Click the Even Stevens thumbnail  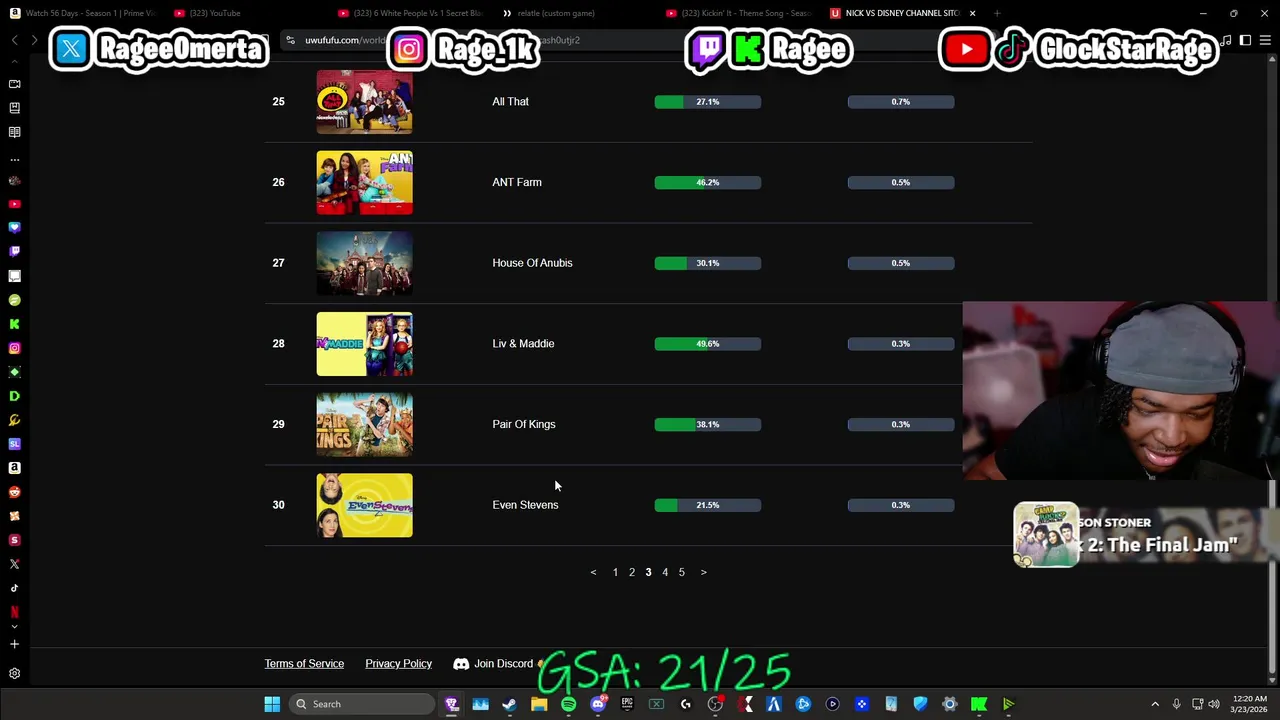[x=364, y=505]
